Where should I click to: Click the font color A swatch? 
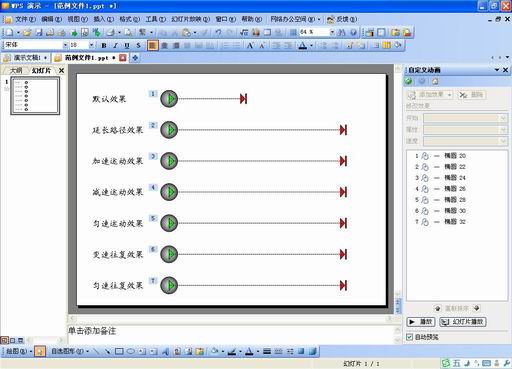[x=303, y=45]
